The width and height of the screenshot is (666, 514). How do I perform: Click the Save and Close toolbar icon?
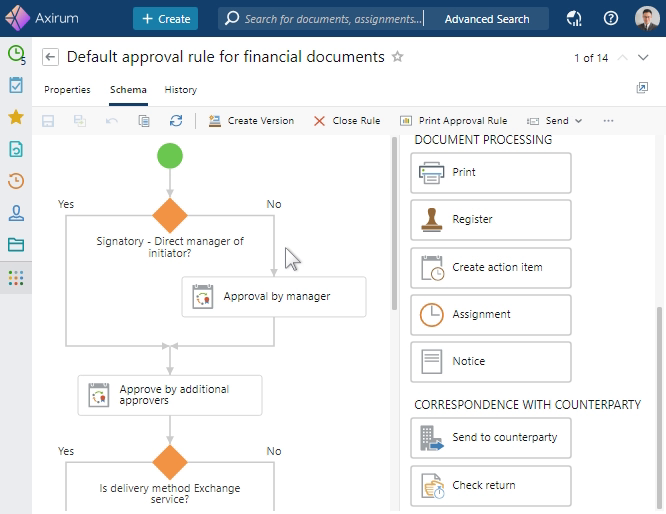(80, 121)
